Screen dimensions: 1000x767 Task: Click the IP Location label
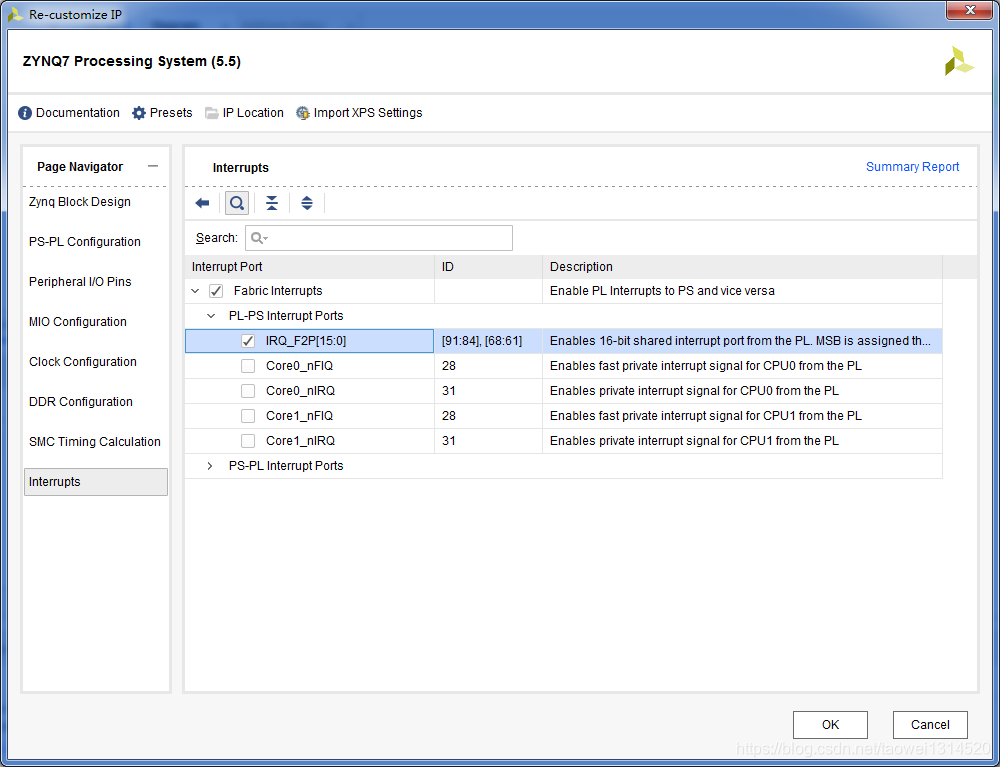point(253,113)
